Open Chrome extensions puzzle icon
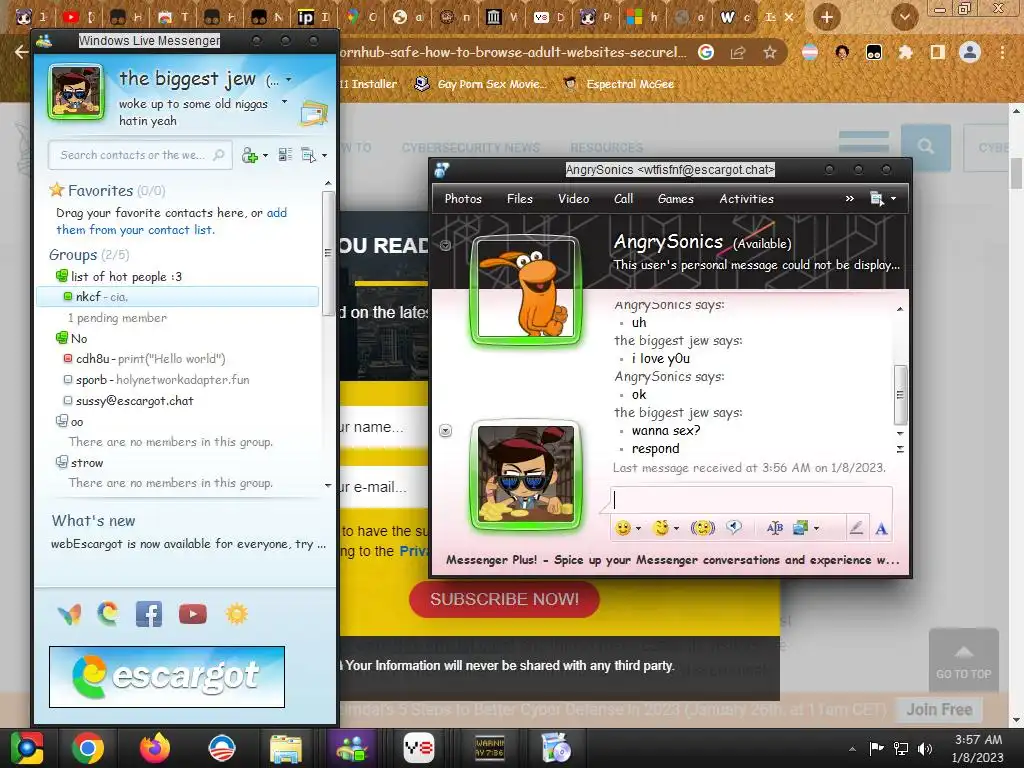 click(905, 52)
